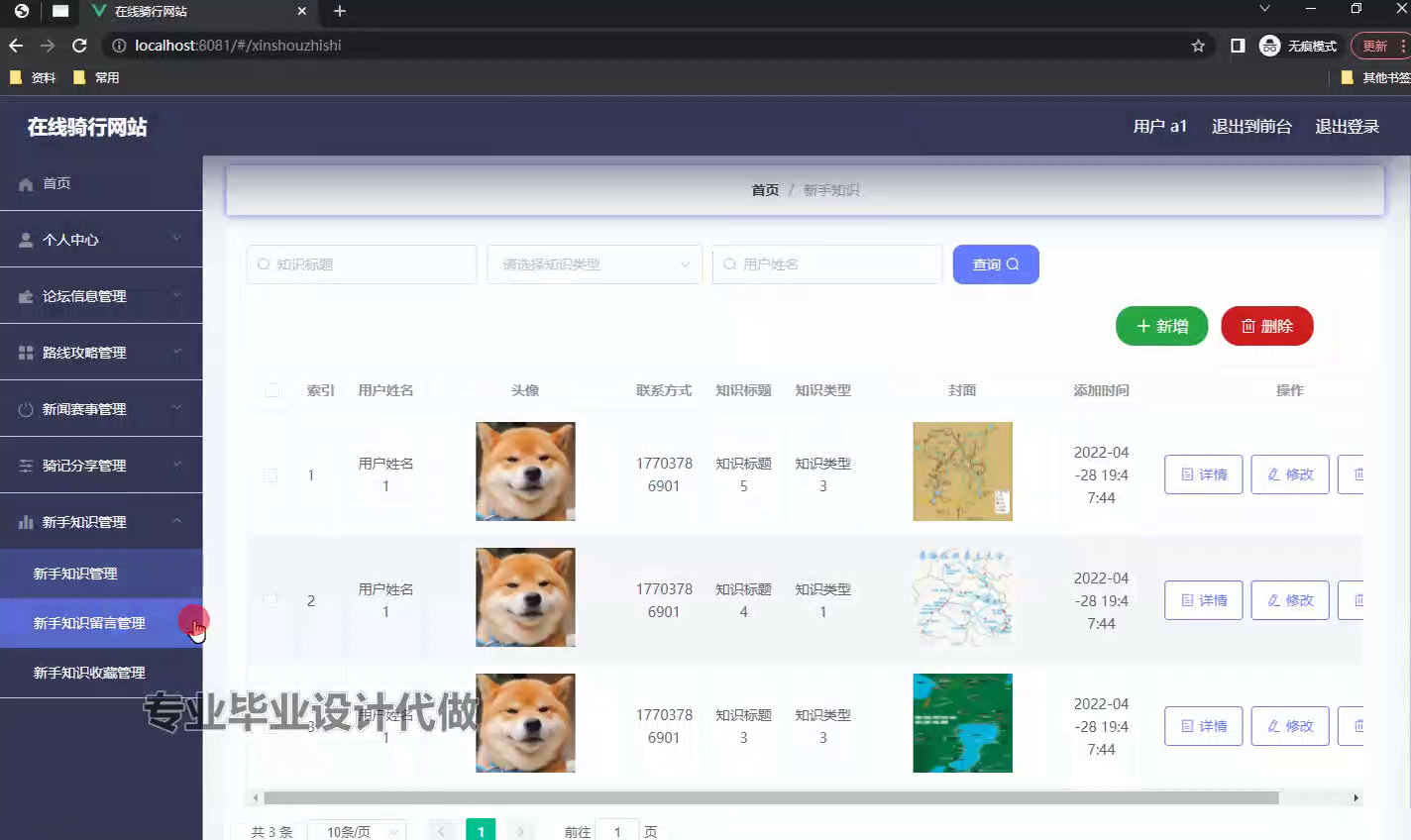
Task: Expand the 论坛信息管理 sidebar menu
Action: pyautogui.click(x=101, y=296)
